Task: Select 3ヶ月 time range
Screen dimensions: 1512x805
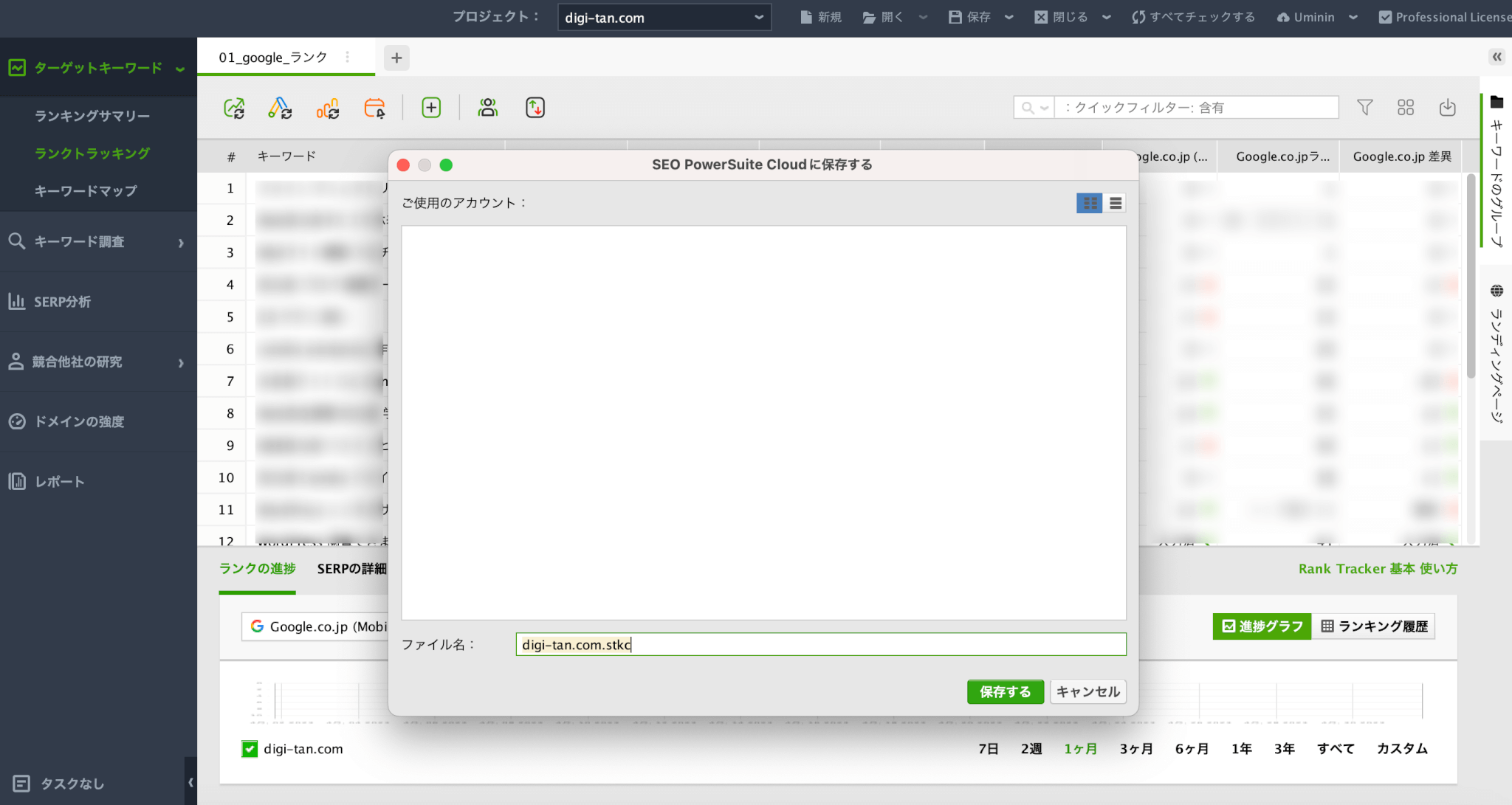Action: point(1136,748)
